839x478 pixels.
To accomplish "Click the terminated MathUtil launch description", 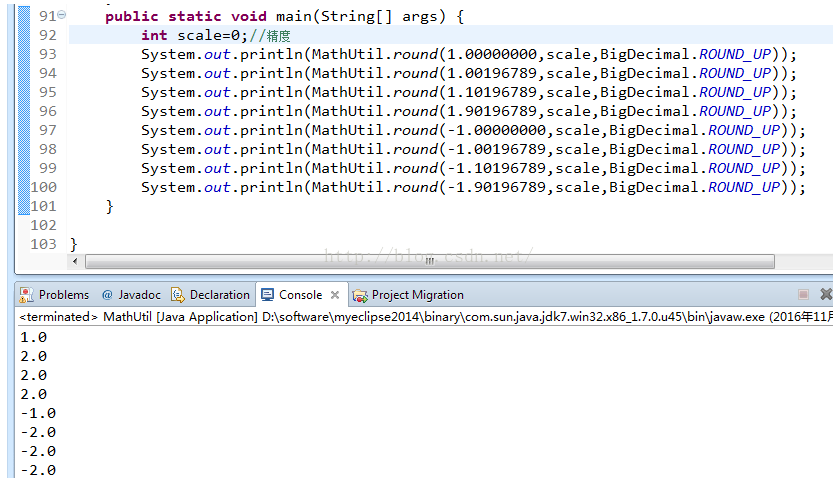I will (x=425, y=317).
